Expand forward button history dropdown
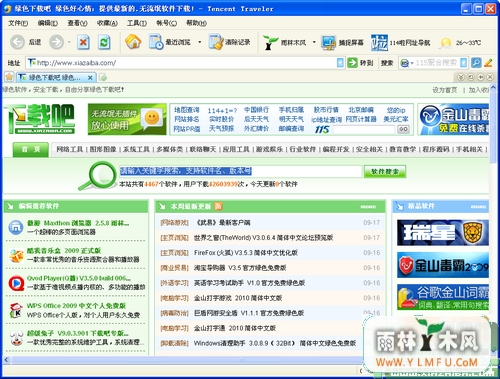The width and height of the screenshot is (500, 379). pyautogui.click(x=69, y=42)
